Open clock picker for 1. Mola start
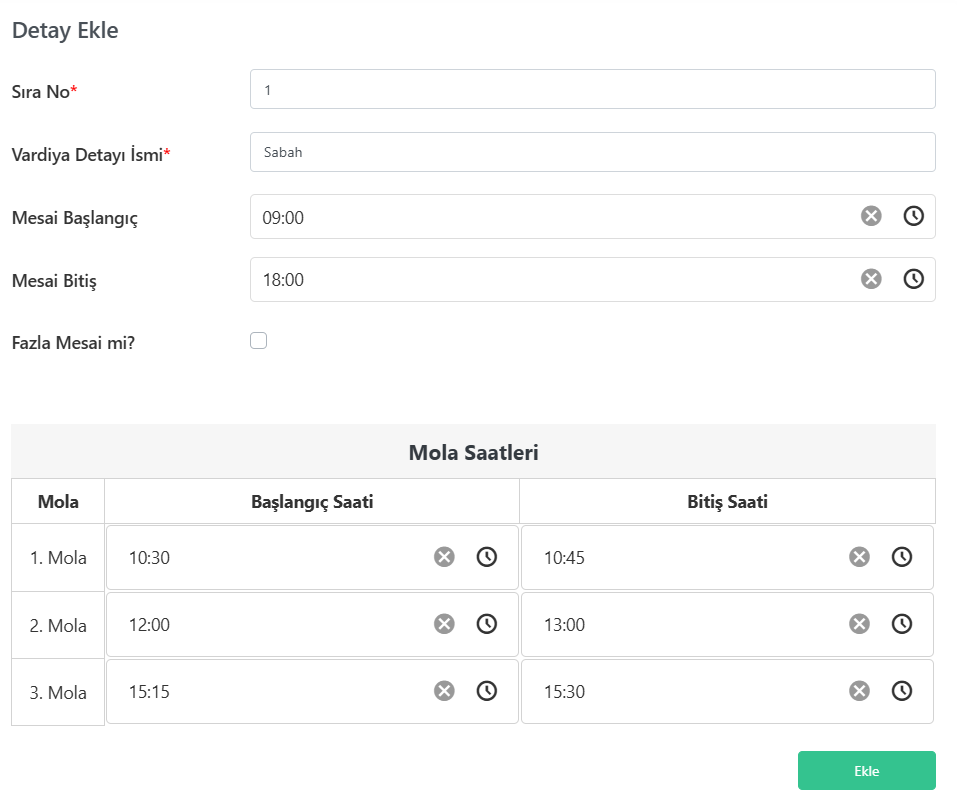The image size is (957, 810). coord(486,557)
